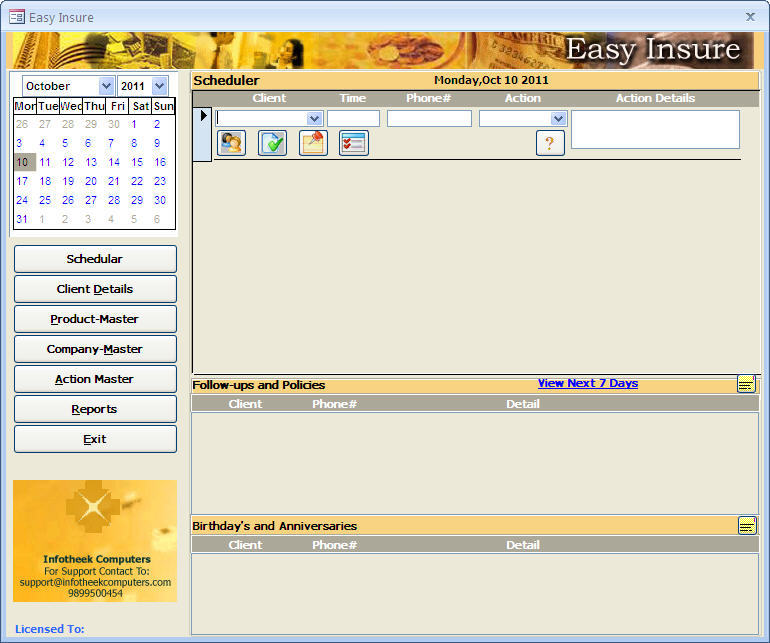Open Action Master

[95, 379]
